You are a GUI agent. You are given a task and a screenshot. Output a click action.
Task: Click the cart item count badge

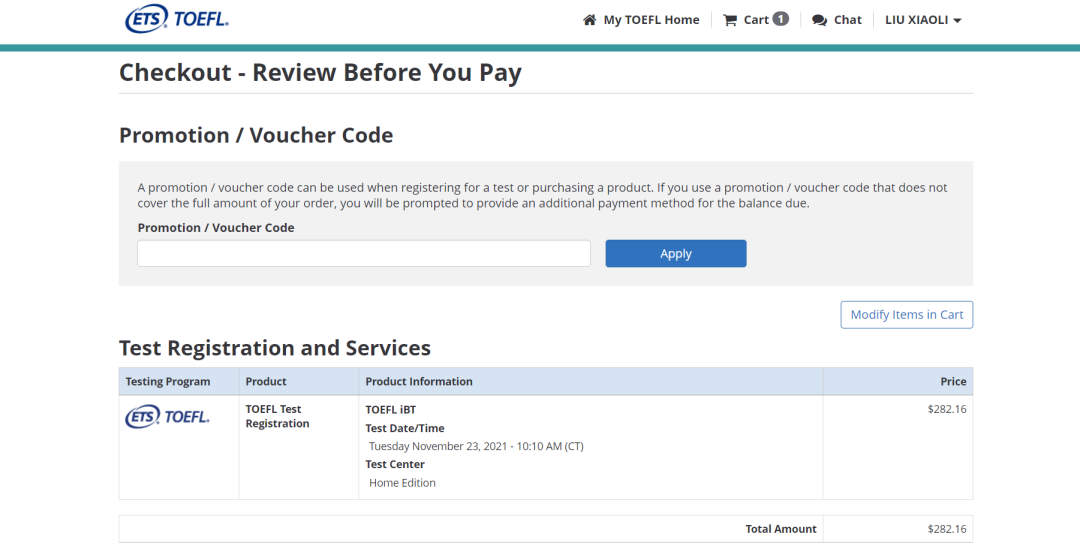click(780, 19)
